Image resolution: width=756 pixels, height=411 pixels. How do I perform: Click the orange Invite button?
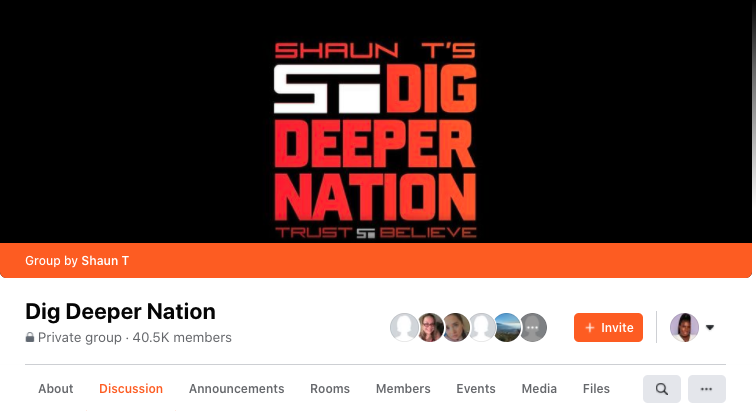click(x=608, y=328)
